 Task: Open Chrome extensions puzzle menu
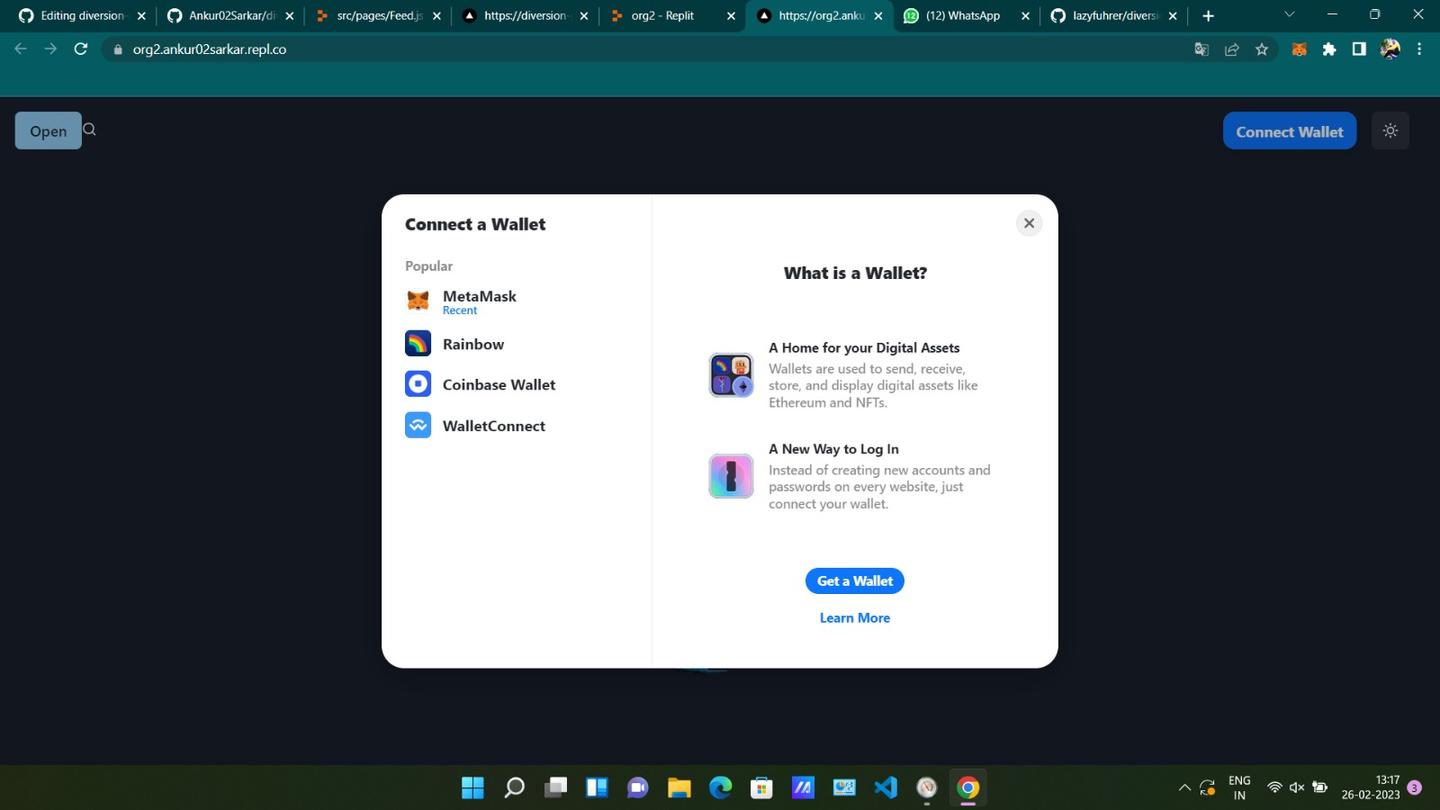pos(1329,49)
